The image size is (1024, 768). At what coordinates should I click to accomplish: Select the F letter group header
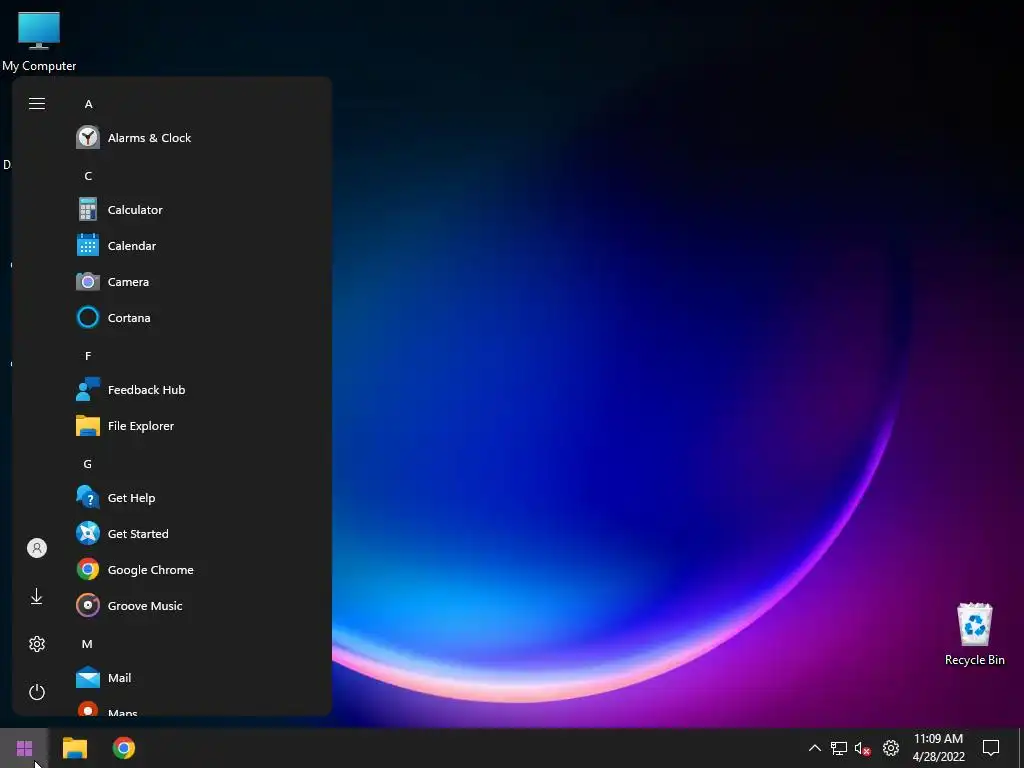pos(88,356)
